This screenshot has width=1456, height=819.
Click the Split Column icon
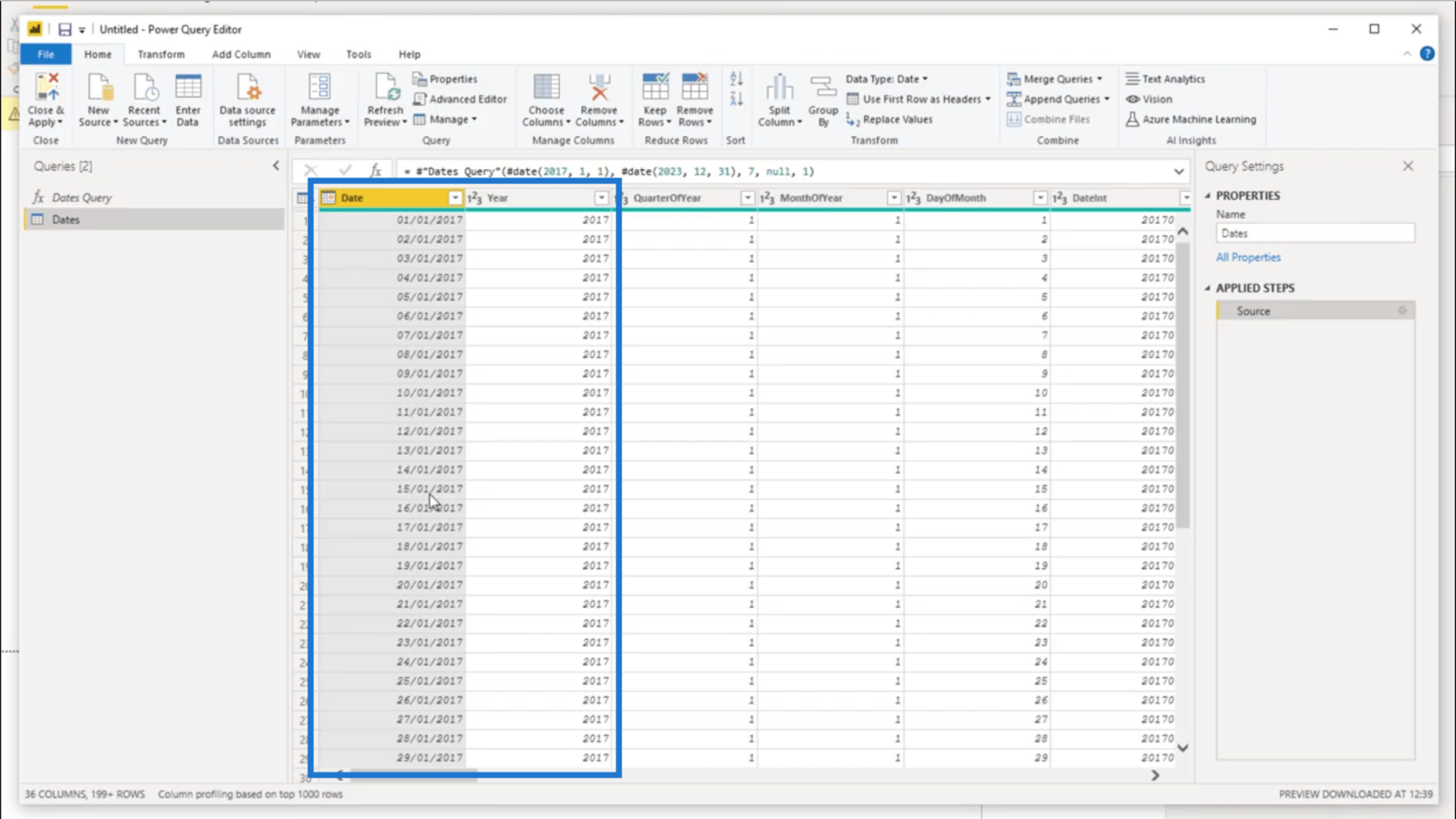[x=779, y=89]
